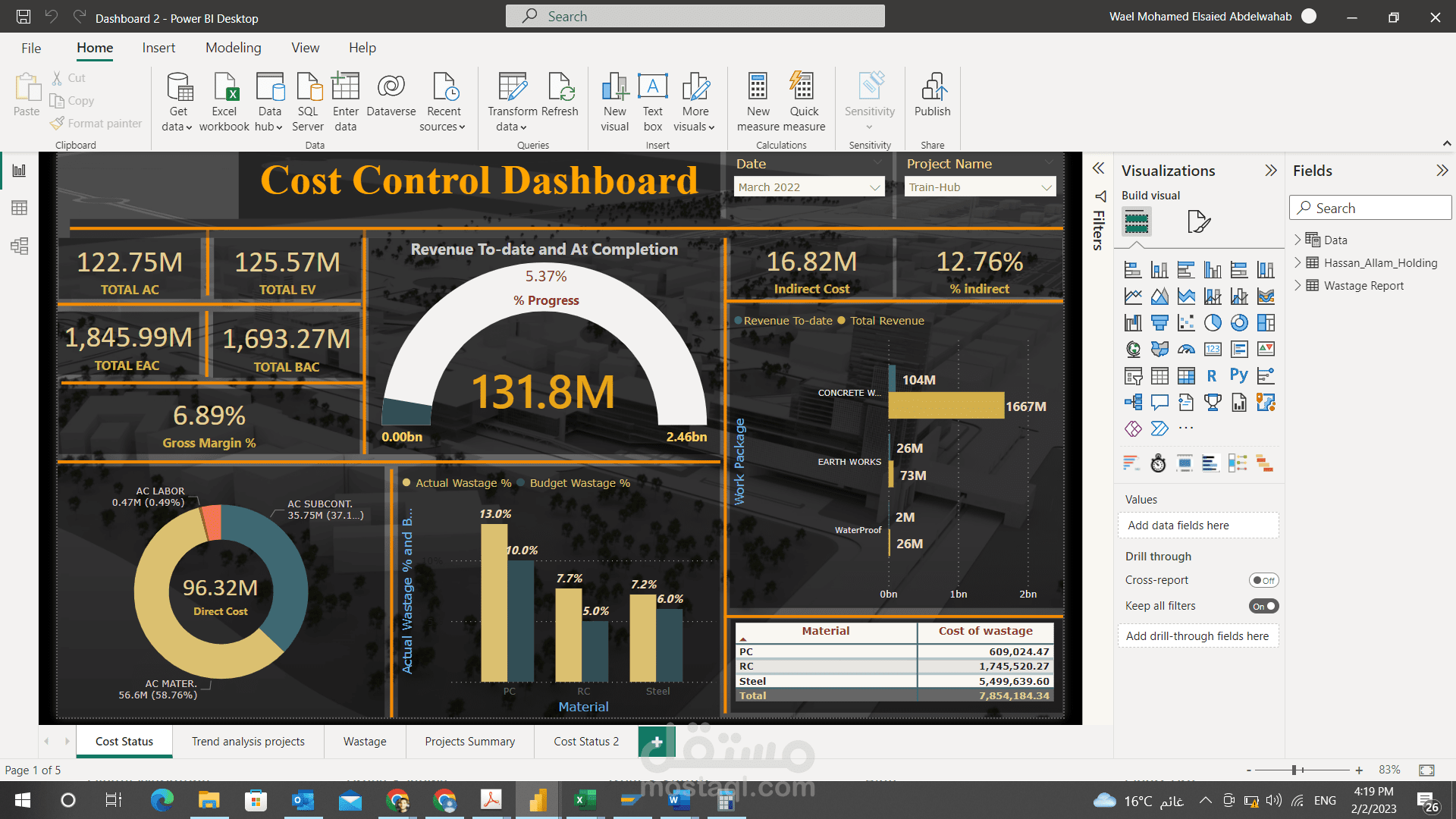Add a Funnel visual
This screenshot has height=819, width=1456.
tap(1159, 323)
